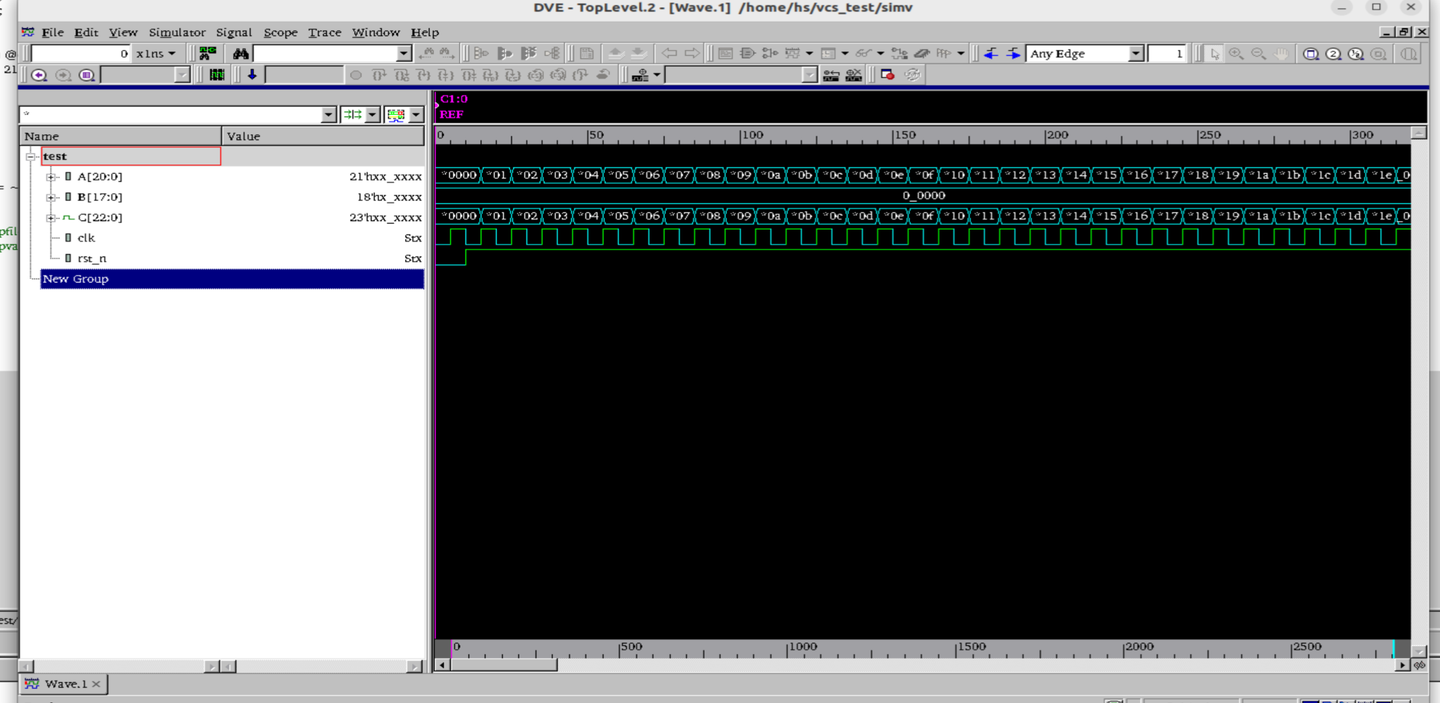Click the red-dot breakpoint icon
Screen dimensions: 1440x703
tap(887, 75)
